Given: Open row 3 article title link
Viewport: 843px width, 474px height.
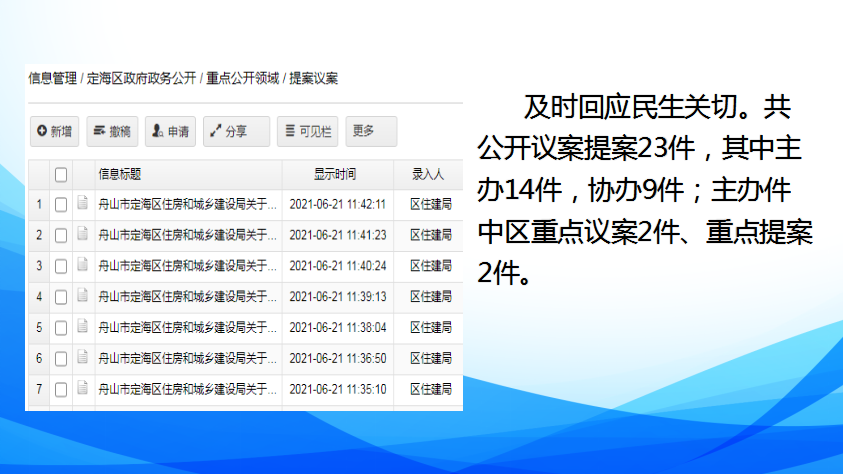Looking at the screenshot, I should [186, 266].
